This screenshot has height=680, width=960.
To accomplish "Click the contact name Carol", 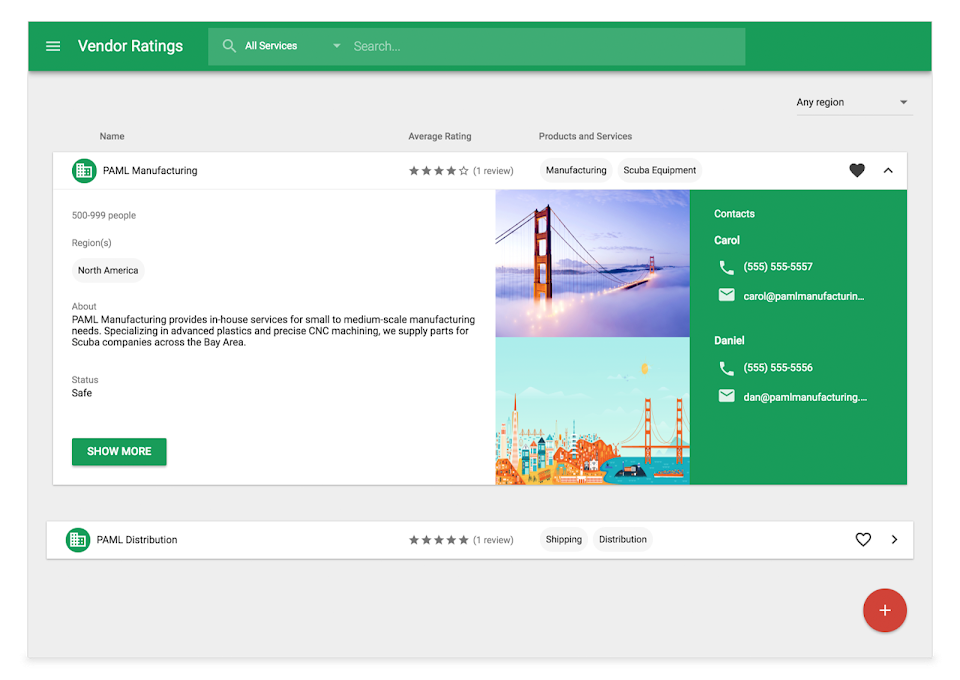I will click(727, 241).
